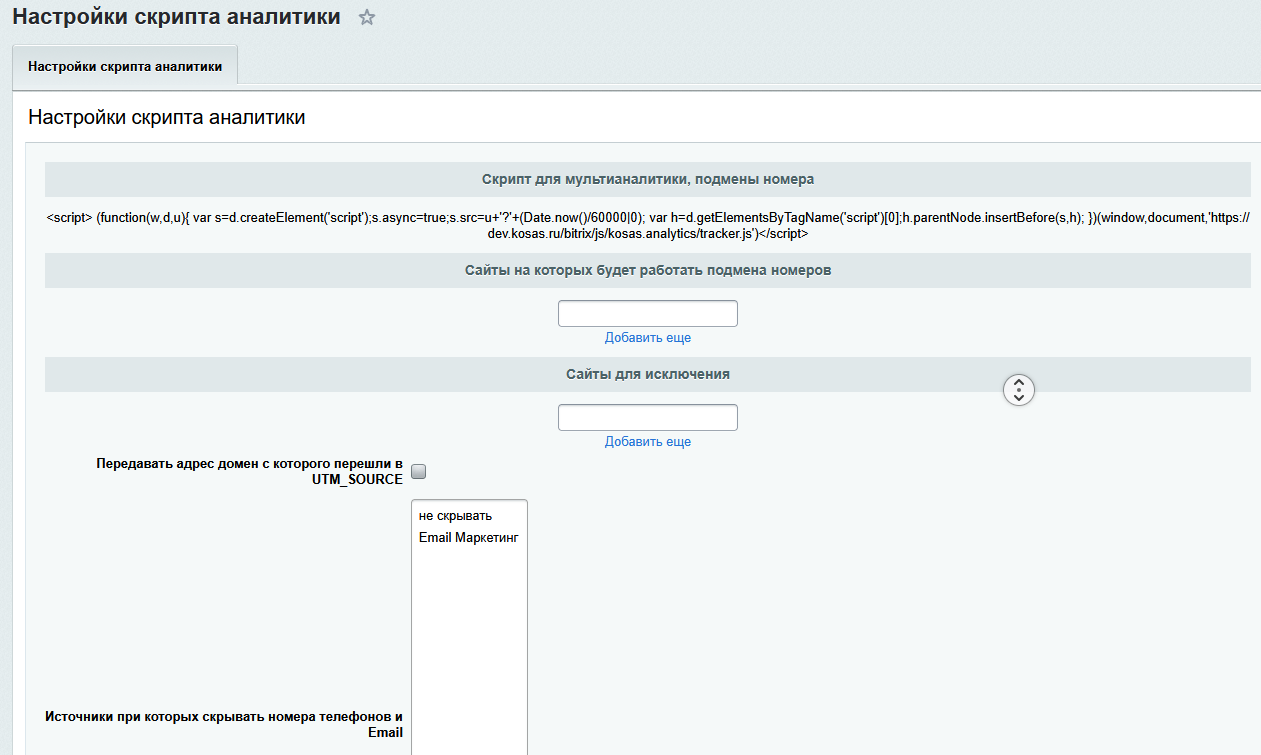Click the 'Скрипт для мультианалитики, подмены номера' header
This screenshot has width=1261, height=755.
(648, 180)
